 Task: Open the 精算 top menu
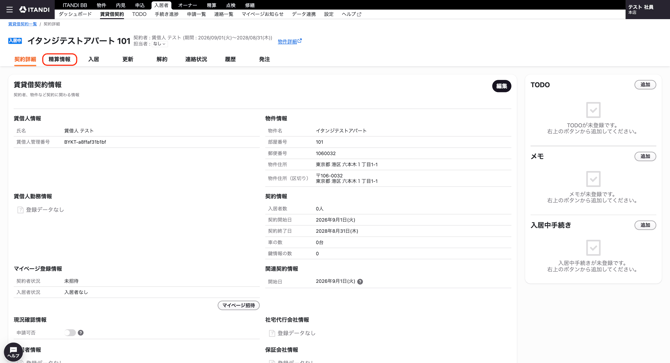212,5
